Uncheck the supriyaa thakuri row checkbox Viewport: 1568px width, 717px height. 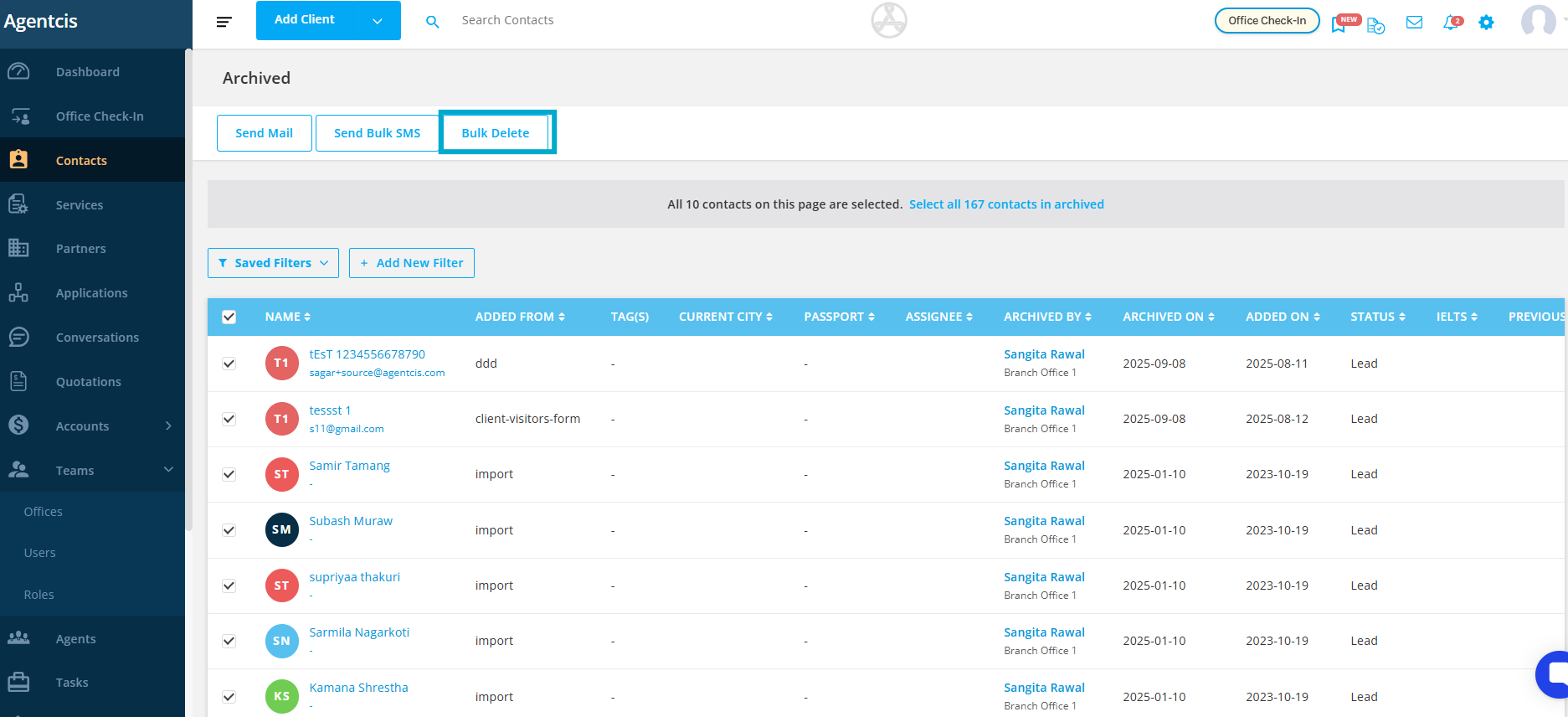pos(229,585)
